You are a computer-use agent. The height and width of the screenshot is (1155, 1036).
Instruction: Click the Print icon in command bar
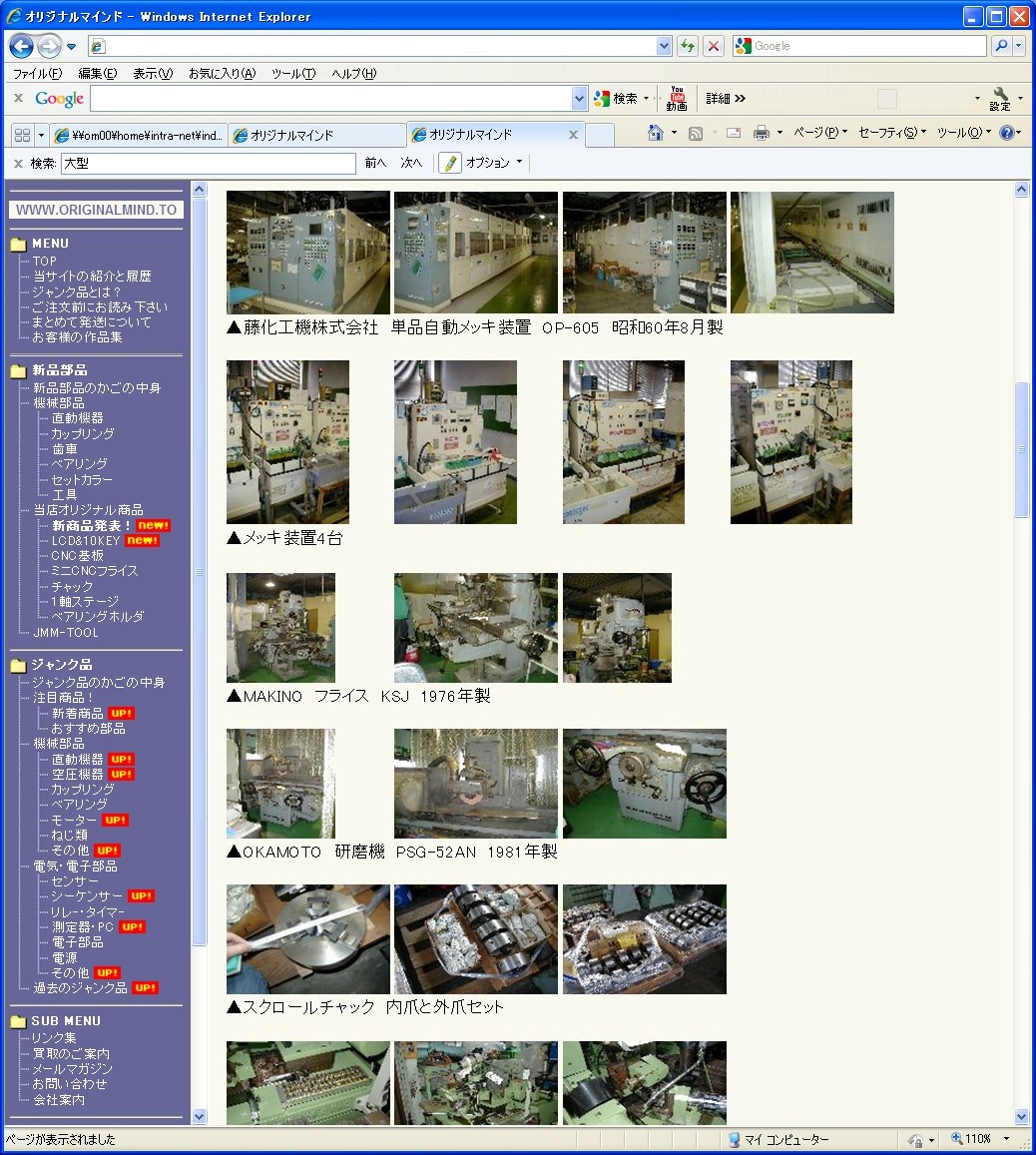point(762,133)
